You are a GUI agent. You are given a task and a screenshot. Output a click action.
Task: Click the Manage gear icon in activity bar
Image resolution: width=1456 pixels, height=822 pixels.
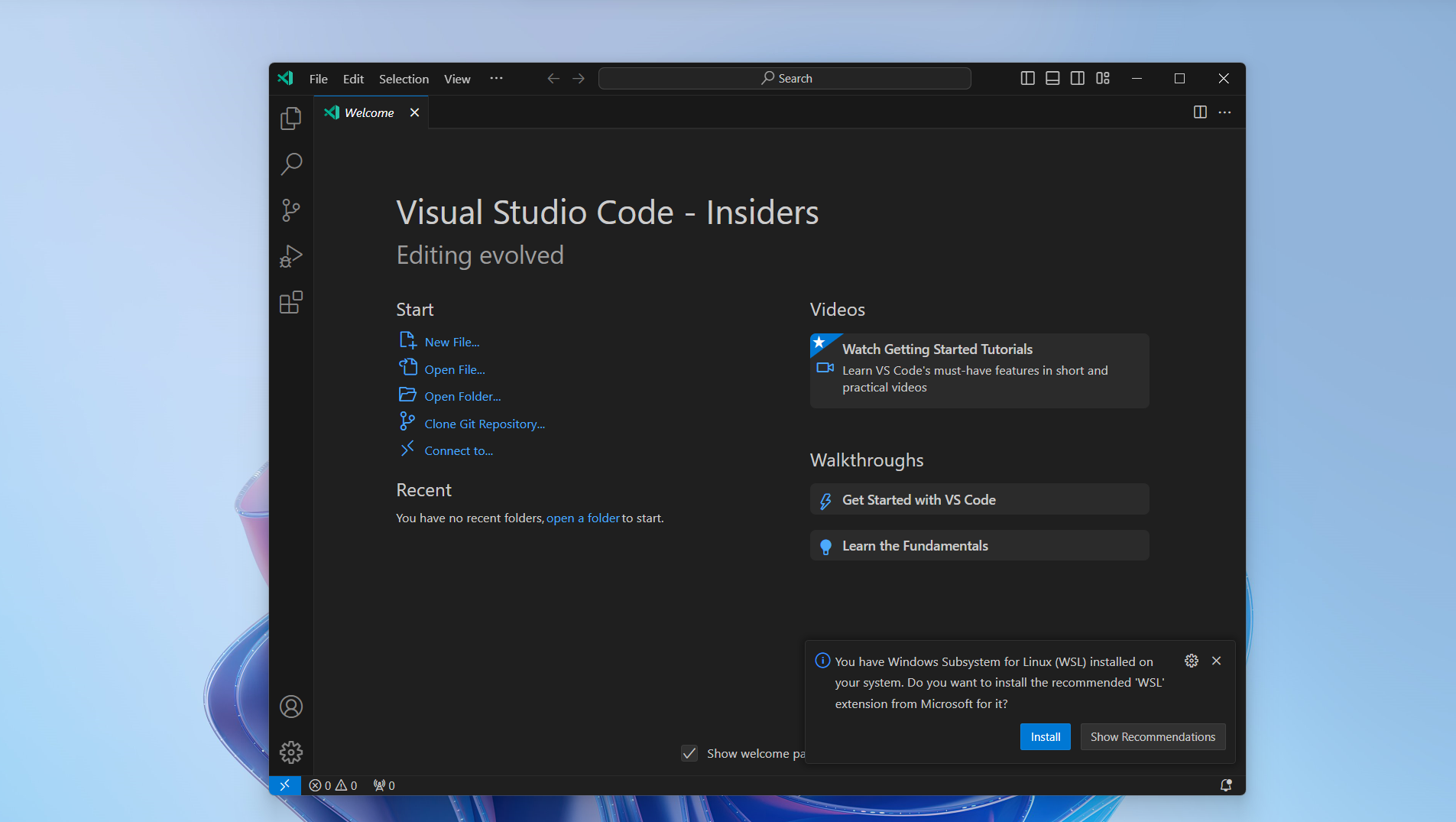290,752
